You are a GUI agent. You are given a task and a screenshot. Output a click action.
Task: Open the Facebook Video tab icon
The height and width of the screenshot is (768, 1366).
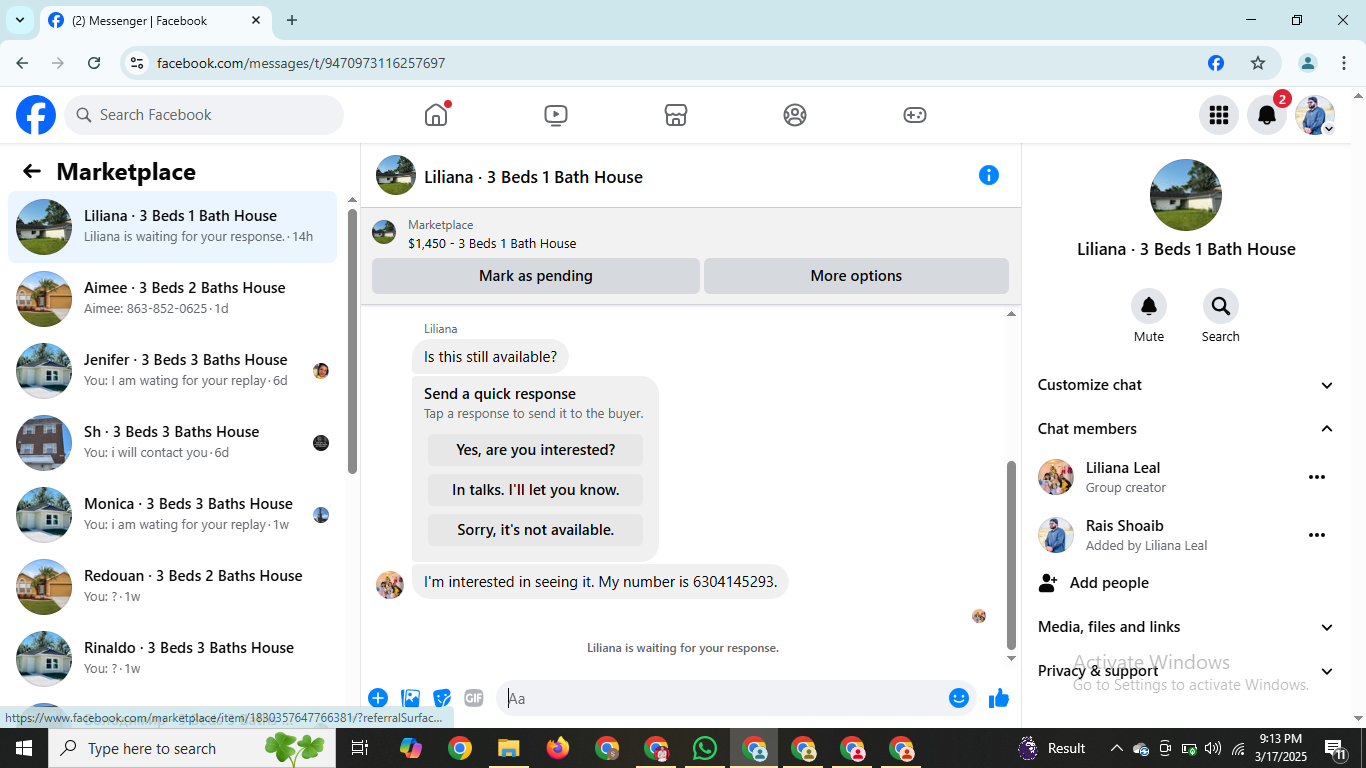(x=556, y=115)
